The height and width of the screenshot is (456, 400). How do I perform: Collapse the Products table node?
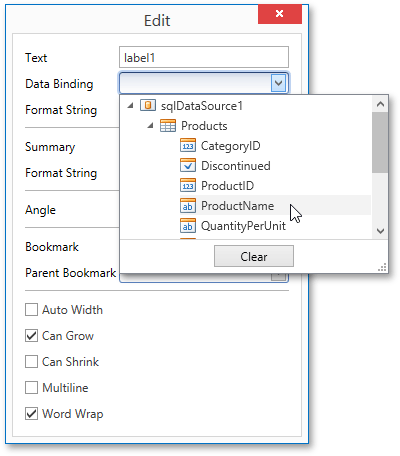[150, 126]
